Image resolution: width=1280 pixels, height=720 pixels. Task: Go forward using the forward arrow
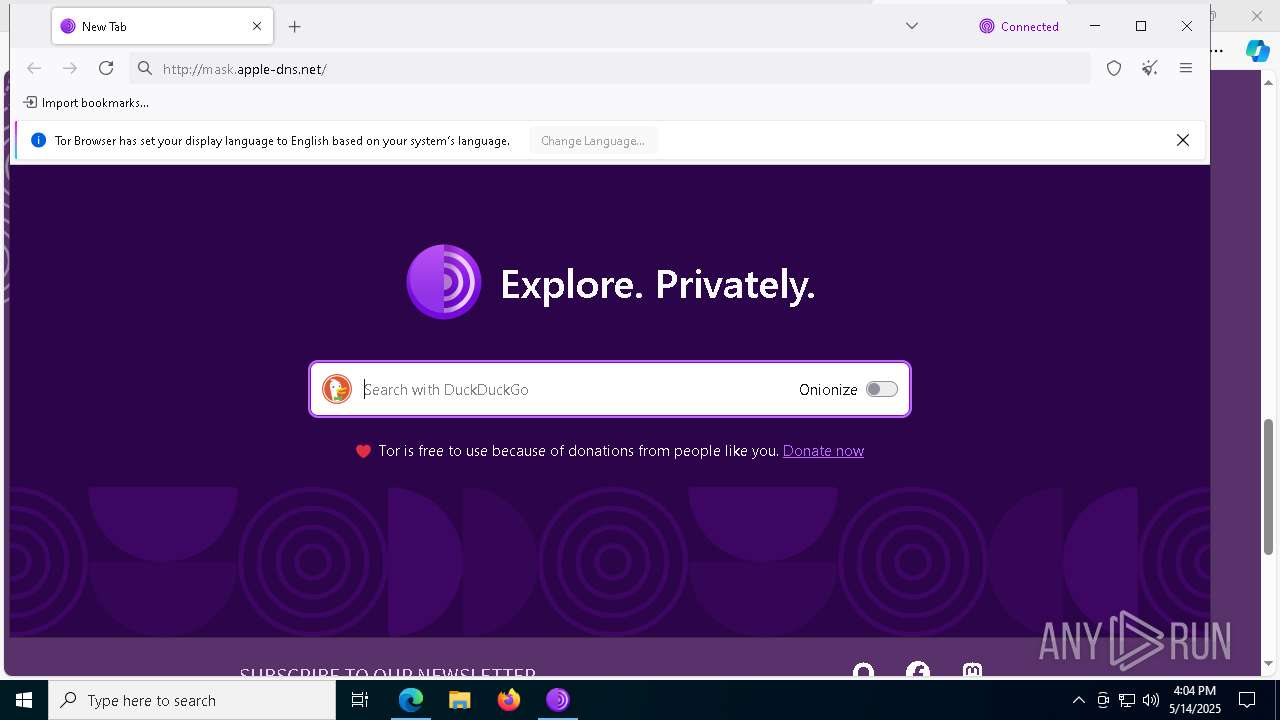point(70,68)
